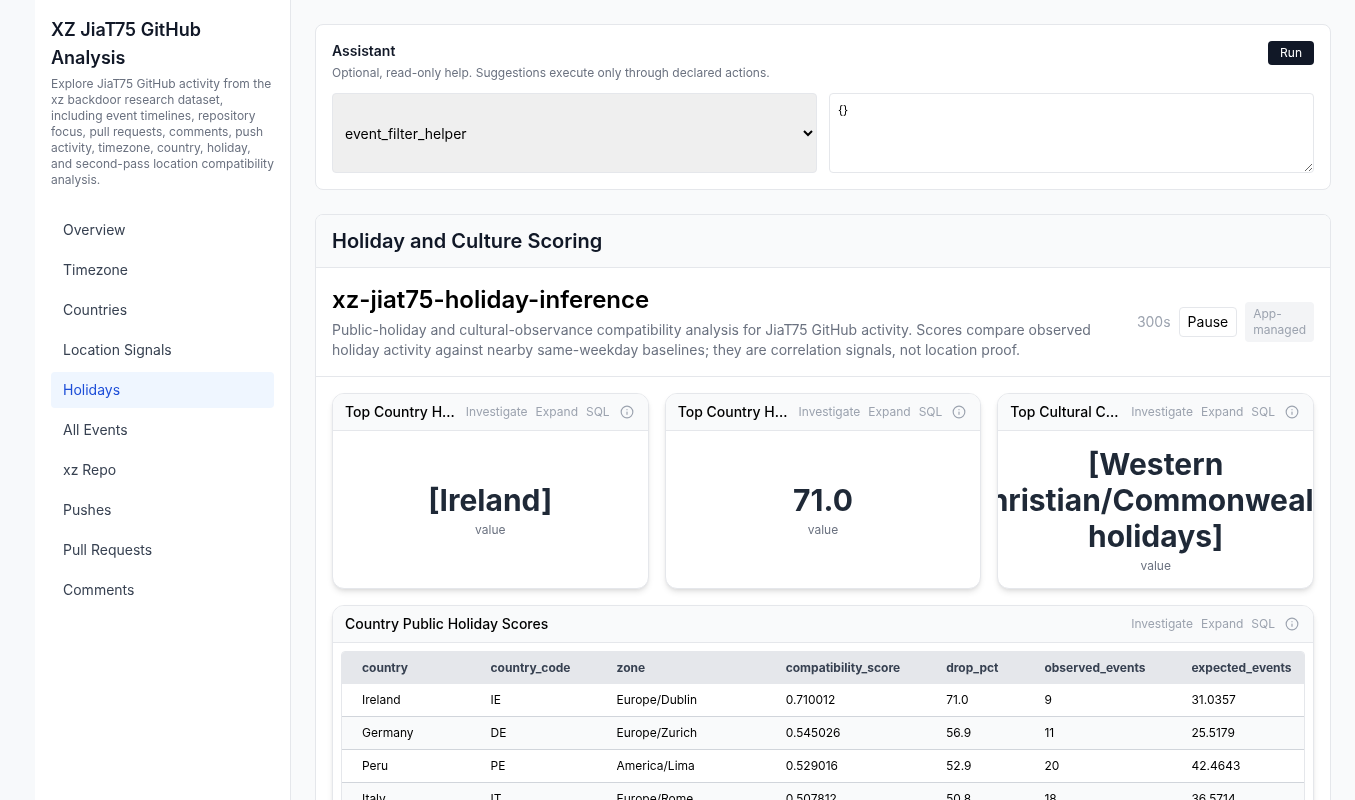Image resolution: width=1355 pixels, height=800 pixels.
Task: Open the Pushes page
Action: 162,510
